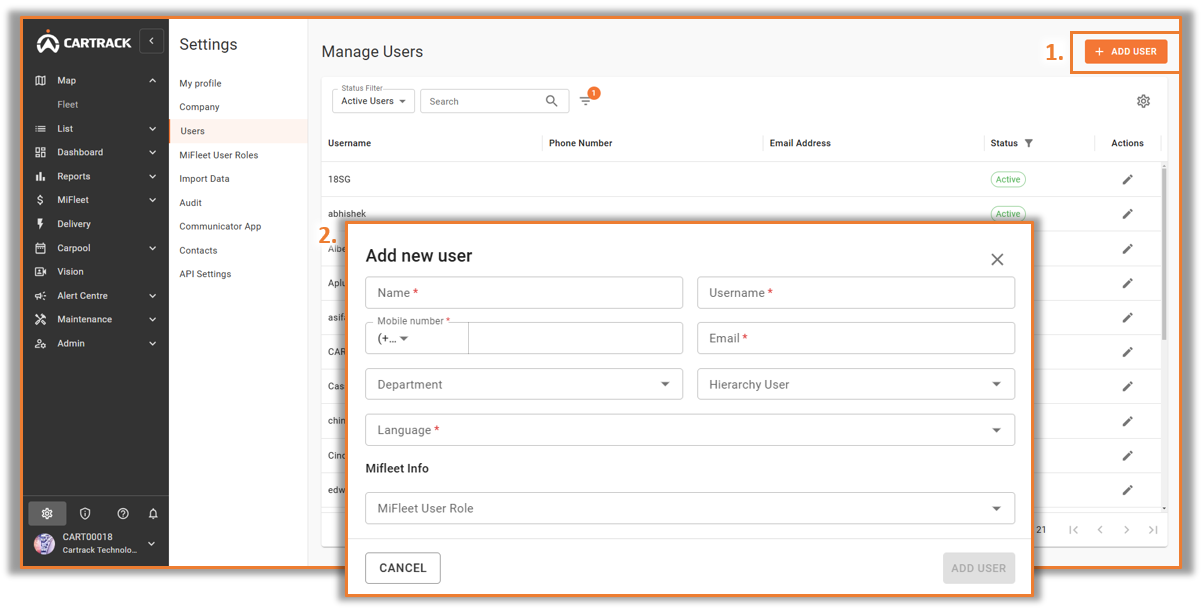Focus the Name field in the dialog
1202x615 pixels.
524,293
